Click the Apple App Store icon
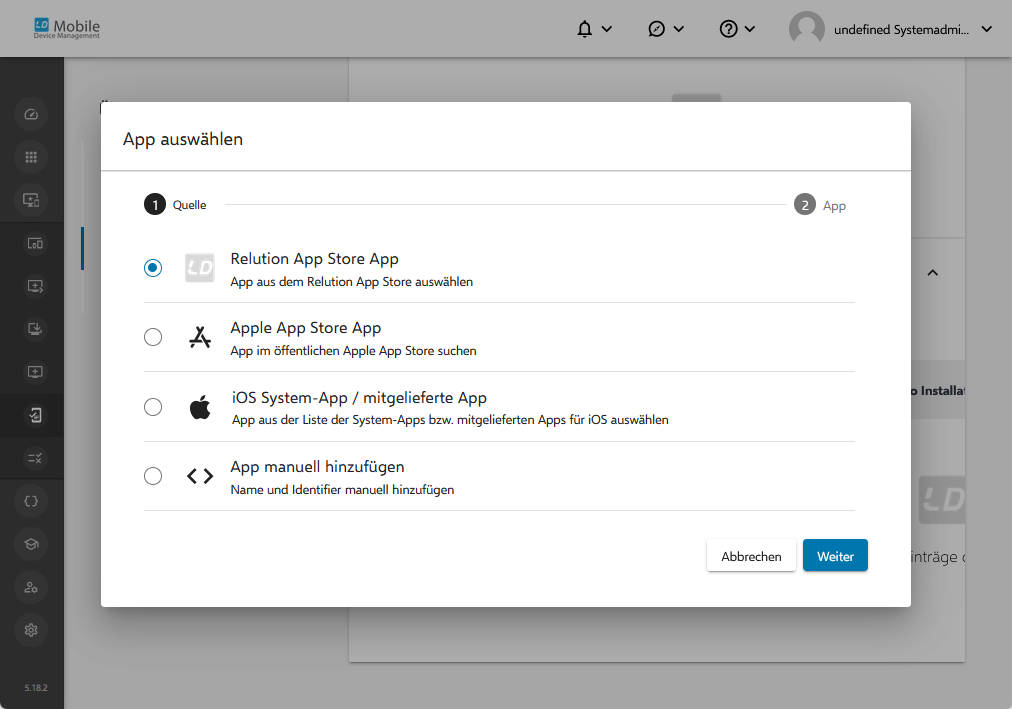Screen dimensions: 1012x709 pyautogui.click(x=199, y=337)
